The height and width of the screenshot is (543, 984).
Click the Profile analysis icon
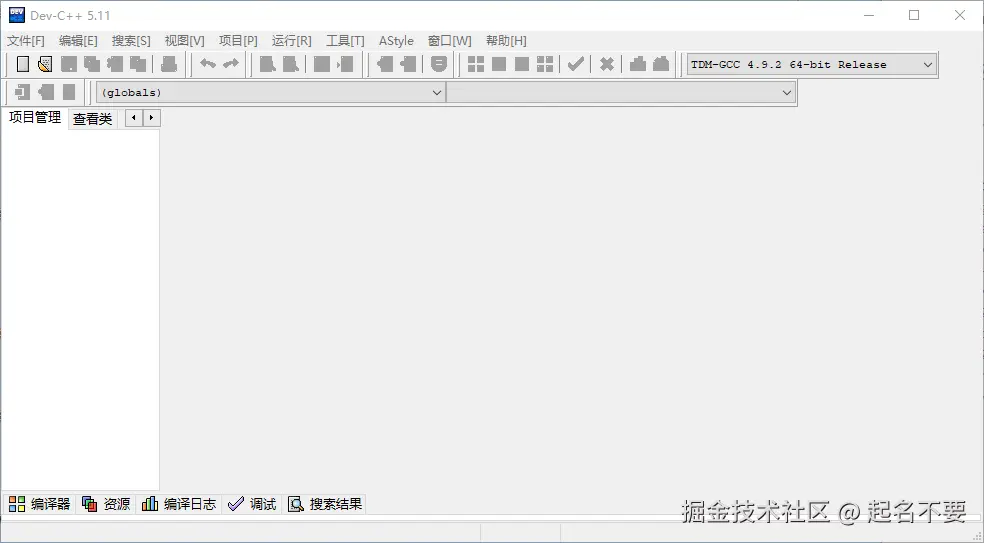pos(638,64)
